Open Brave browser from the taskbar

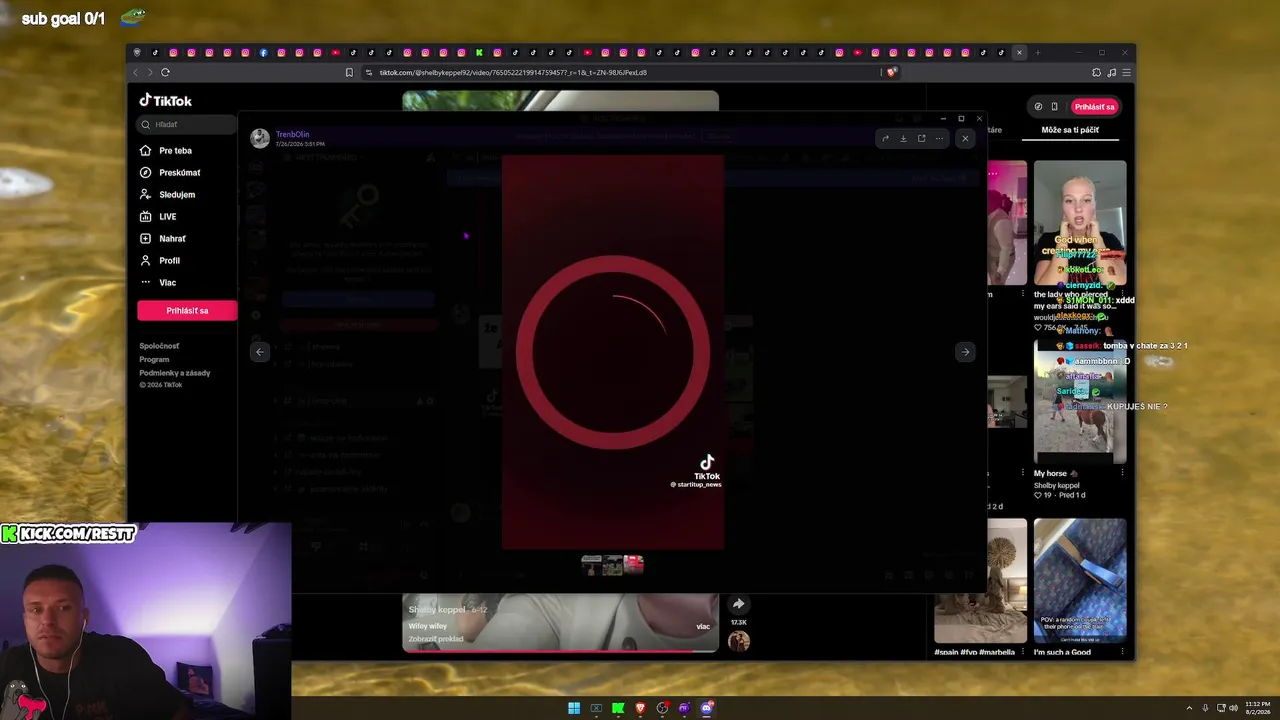point(640,708)
